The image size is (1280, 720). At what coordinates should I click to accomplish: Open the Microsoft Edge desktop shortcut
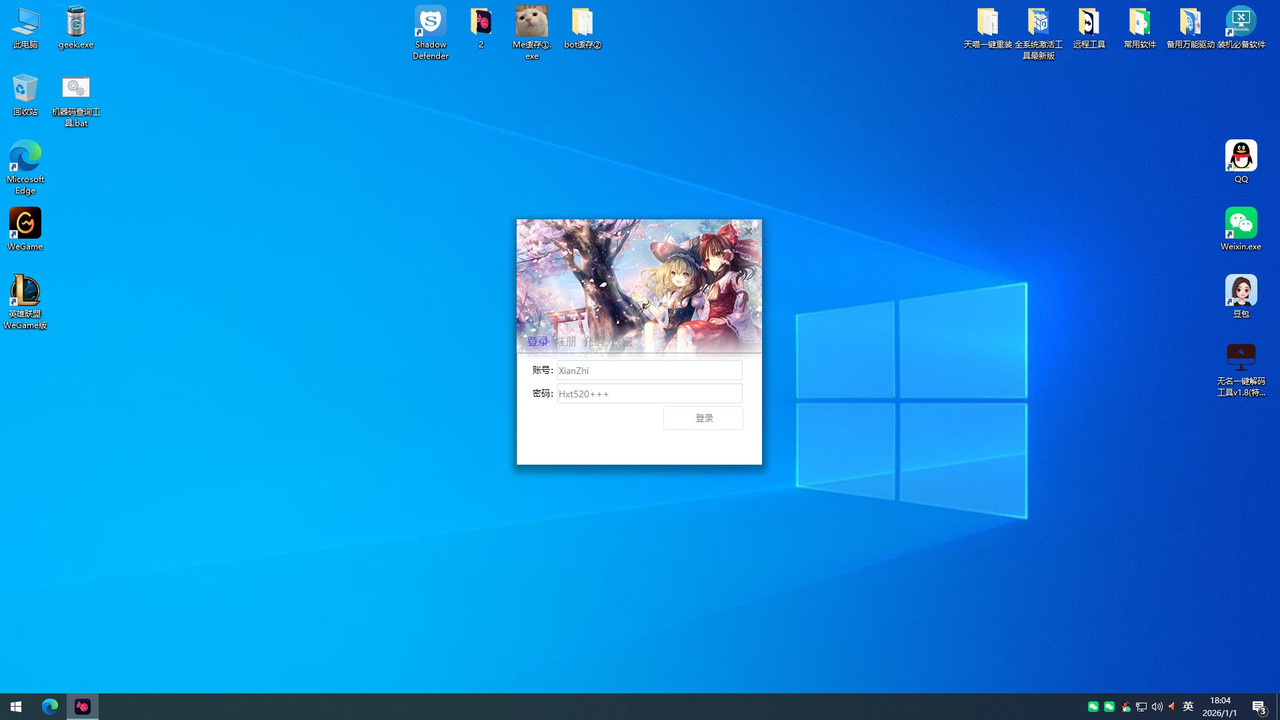coord(25,168)
